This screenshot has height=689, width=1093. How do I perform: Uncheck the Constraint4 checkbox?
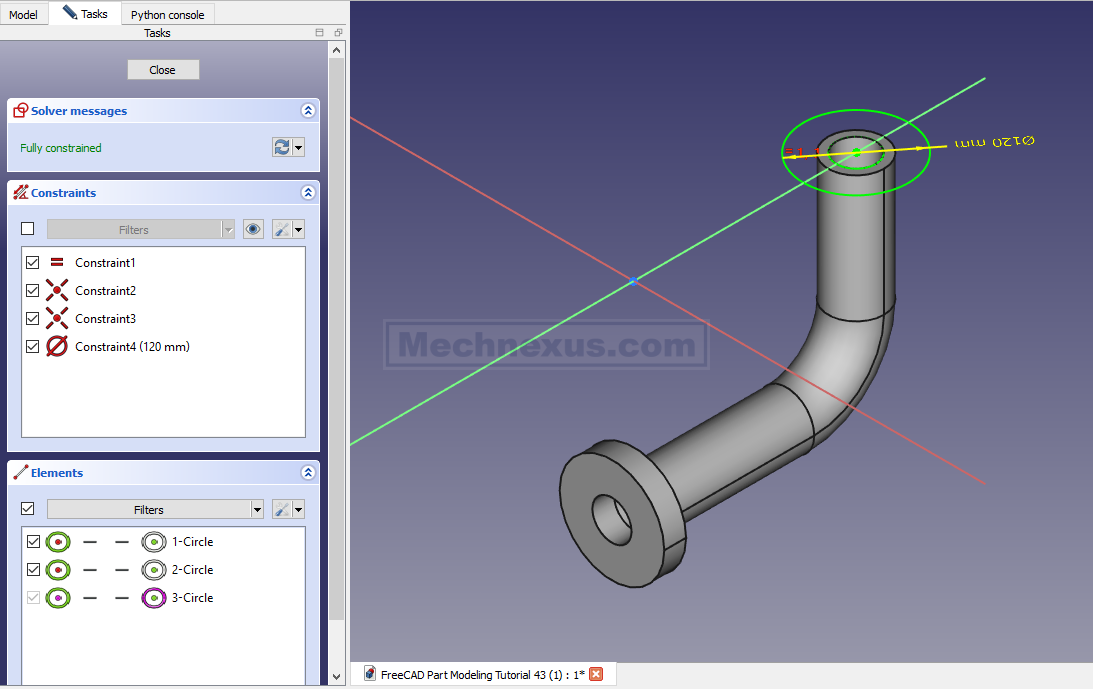[x=33, y=346]
